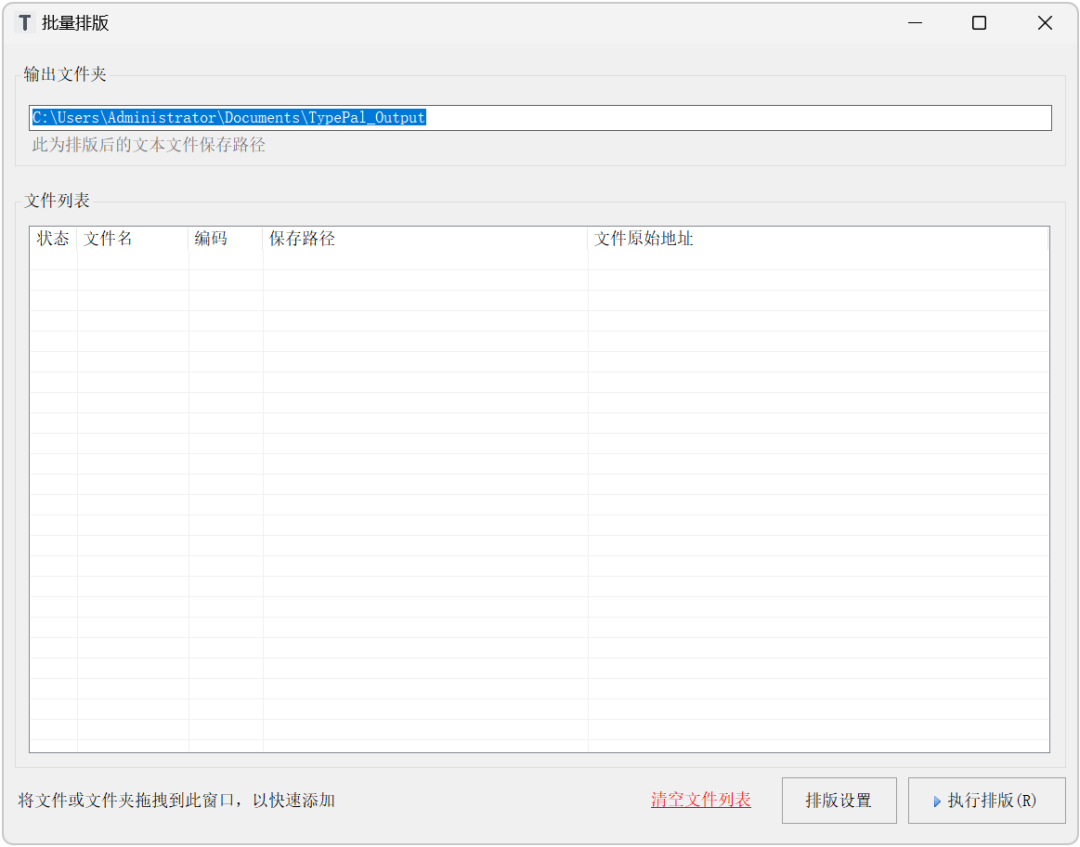Minimize the 批量排版 window
This screenshot has width=1080, height=847.
(x=915, y=23)
